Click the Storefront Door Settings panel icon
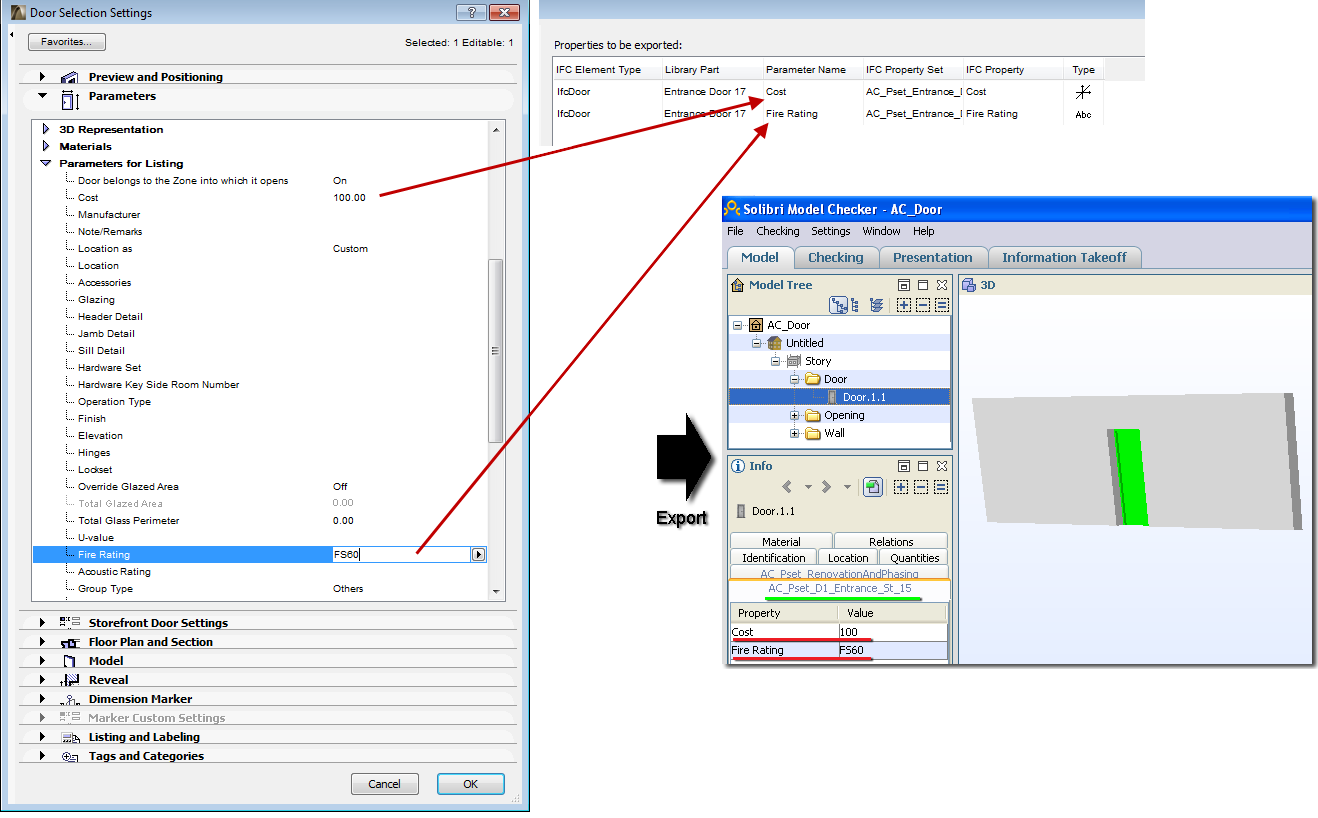The height and width of the screenshot is (818, 1318). click(69, 623)
